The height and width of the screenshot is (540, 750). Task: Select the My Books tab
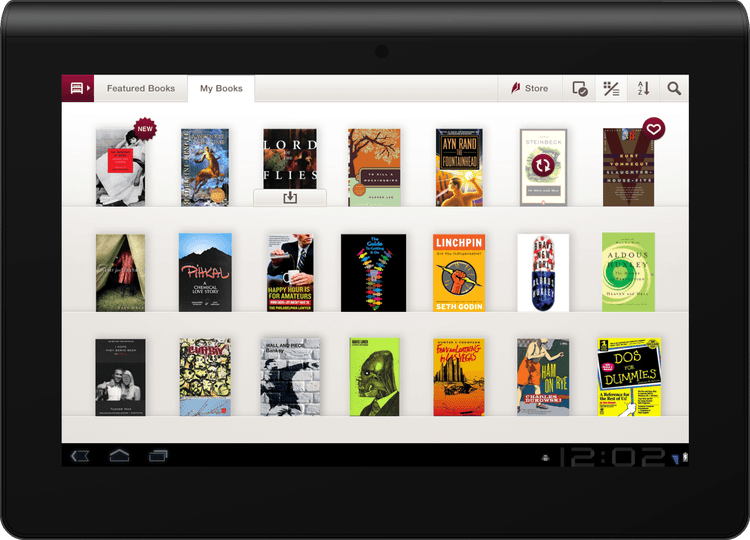pos(221,88)
